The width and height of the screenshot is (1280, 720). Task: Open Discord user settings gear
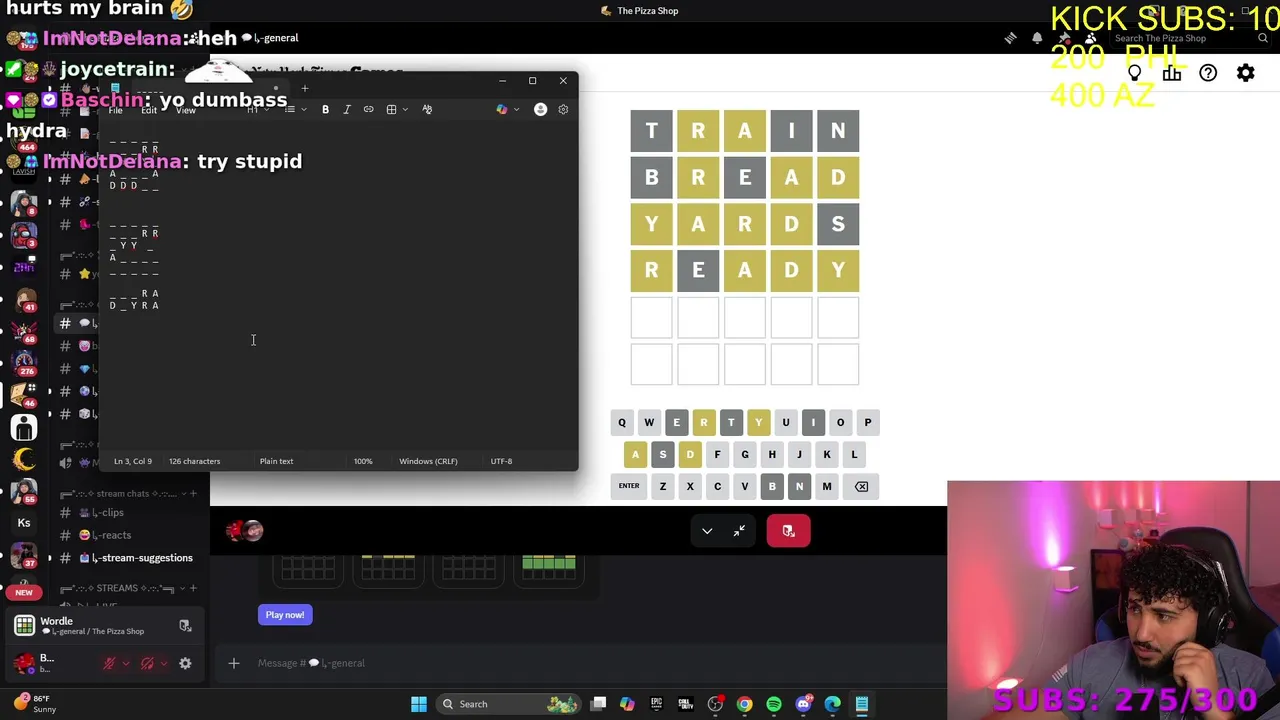[x=185, y=663]
